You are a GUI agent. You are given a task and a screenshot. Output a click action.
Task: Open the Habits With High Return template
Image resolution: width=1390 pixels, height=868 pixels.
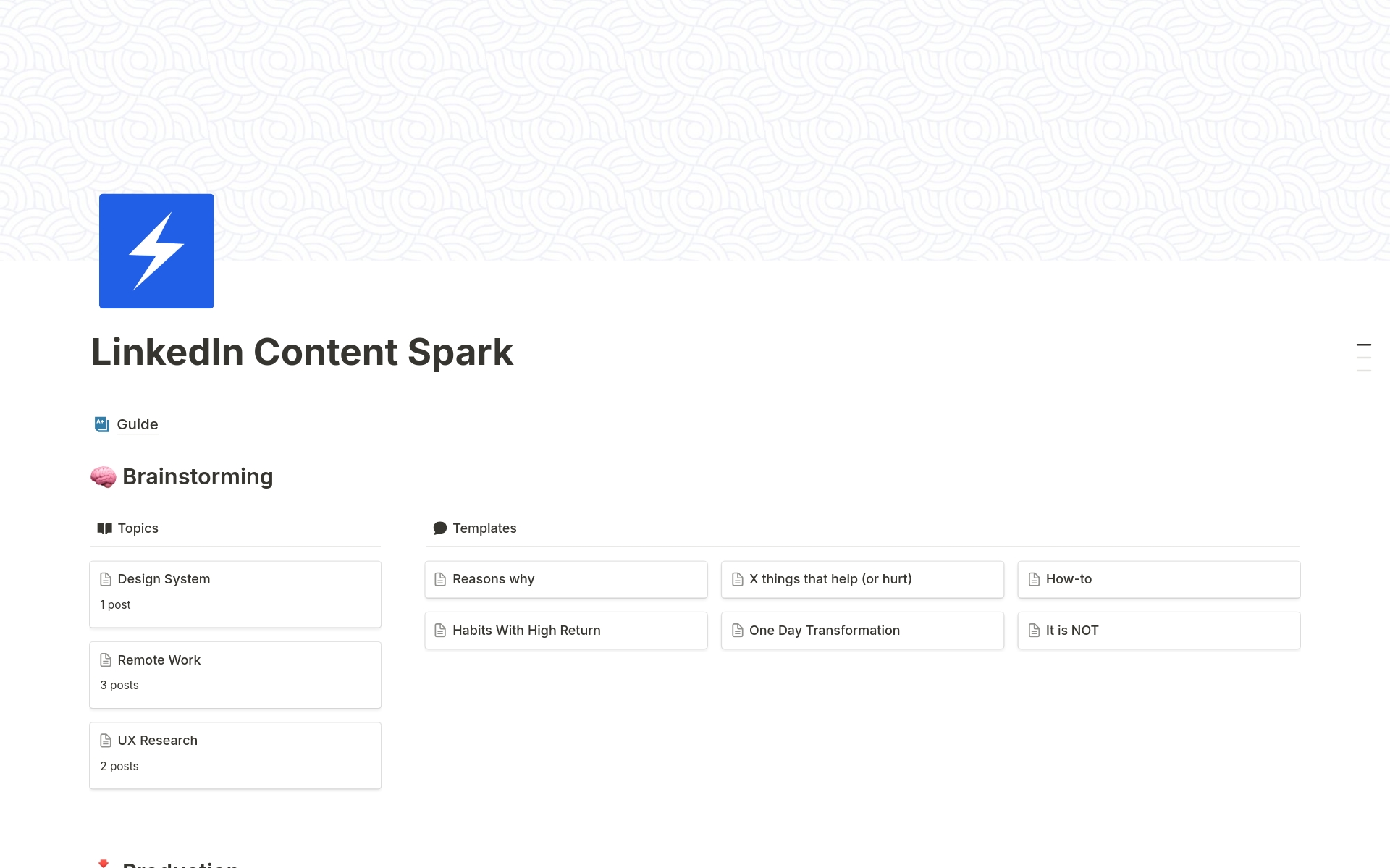[526, 630]
